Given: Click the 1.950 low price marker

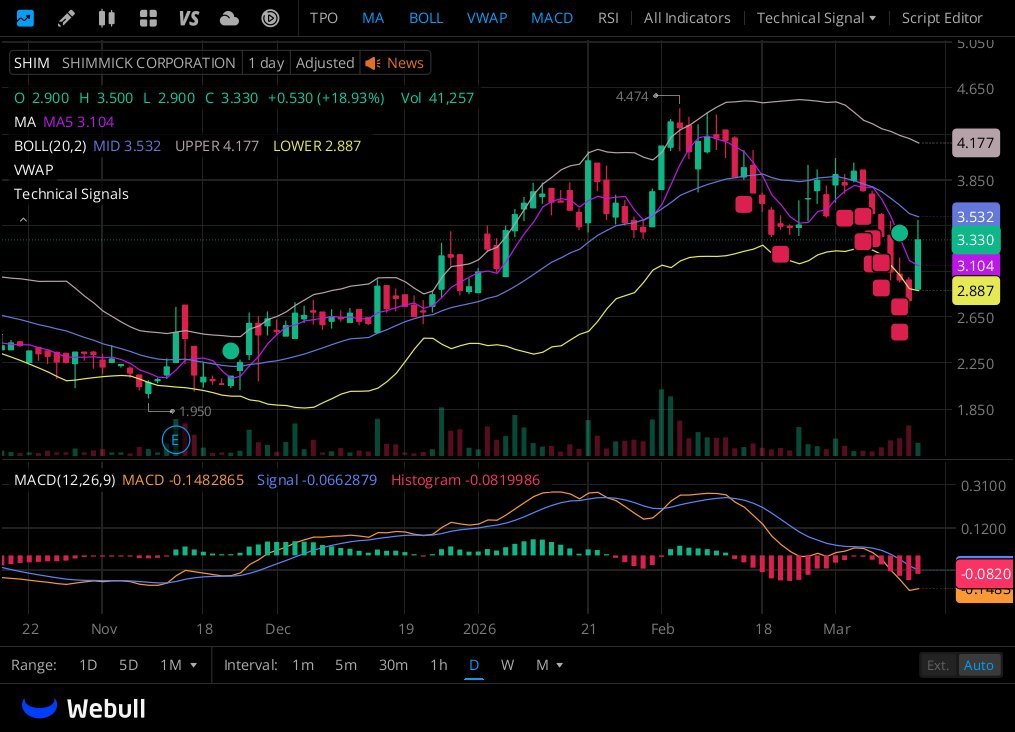Looking at the screenshot, I should [x=195, y=411].
